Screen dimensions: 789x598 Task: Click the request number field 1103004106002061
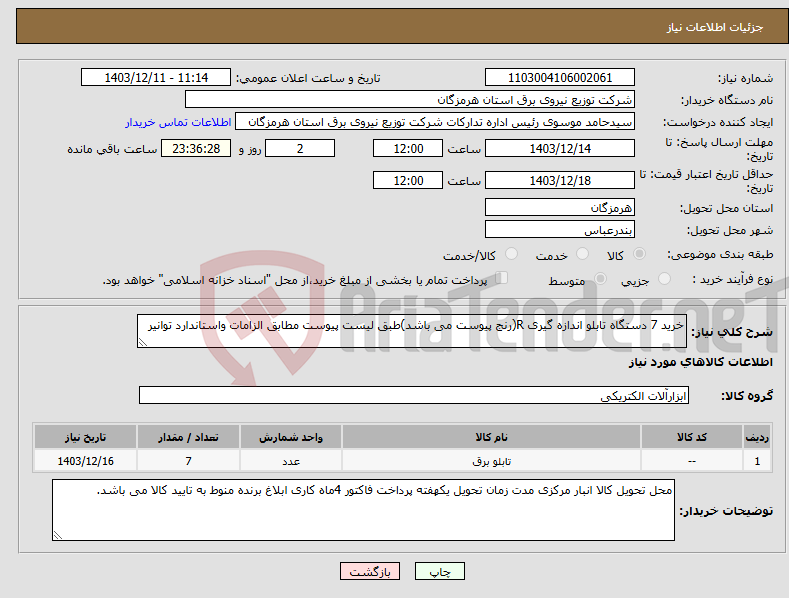coord(560,78)
